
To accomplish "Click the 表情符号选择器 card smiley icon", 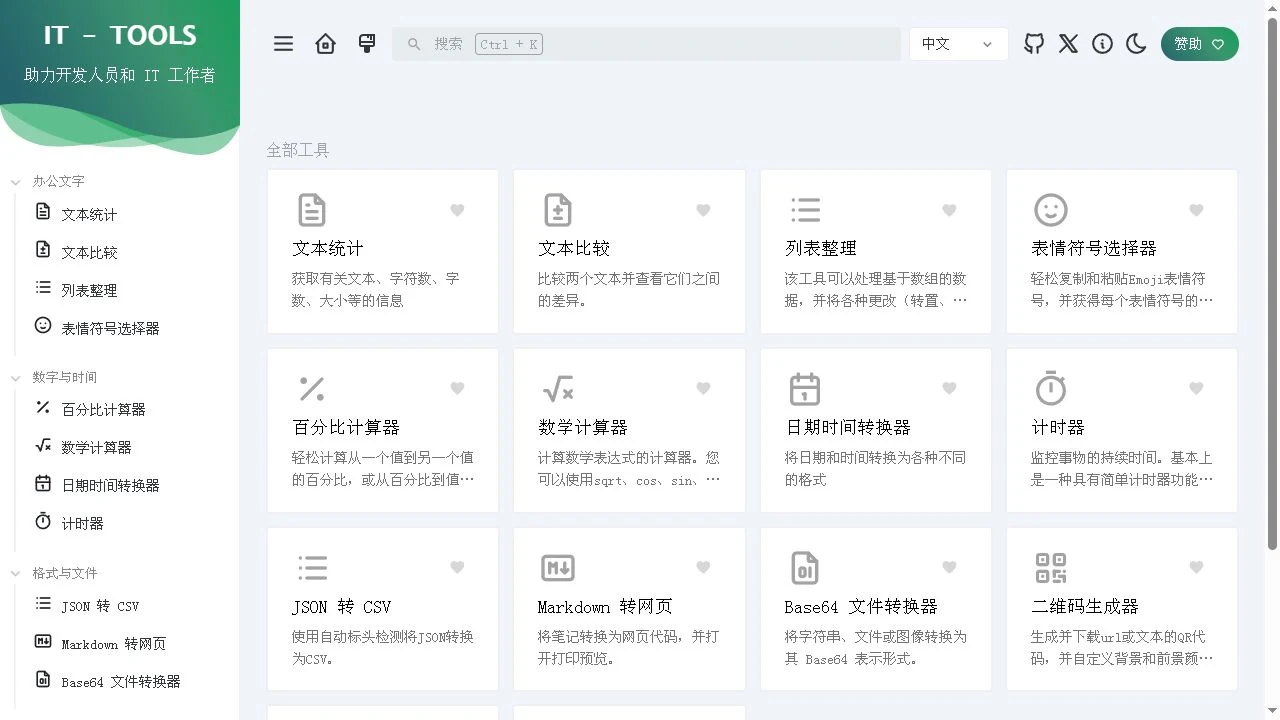I will tap(1051, 210).
